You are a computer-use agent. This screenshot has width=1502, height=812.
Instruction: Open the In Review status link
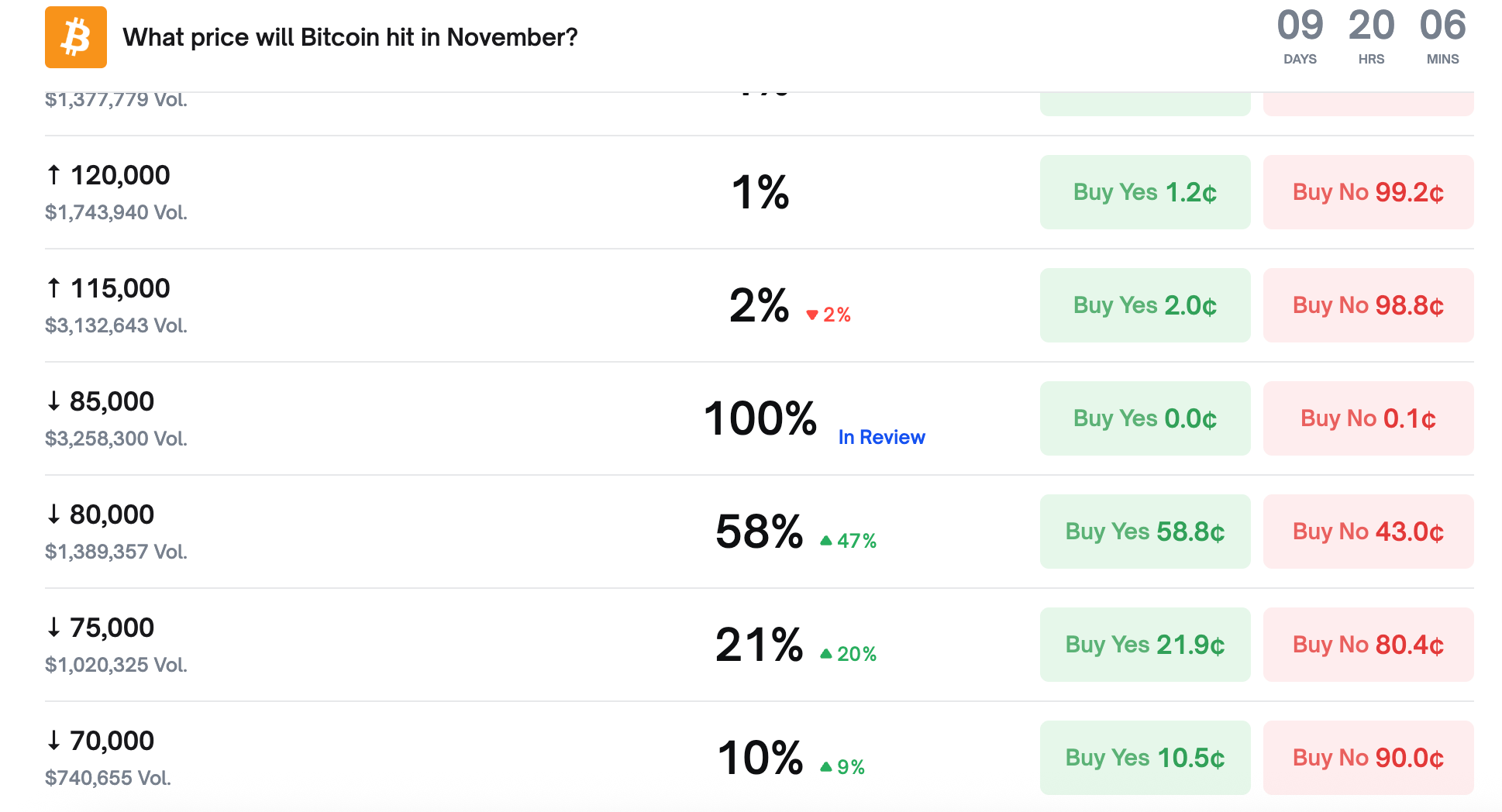coord(881,437)
